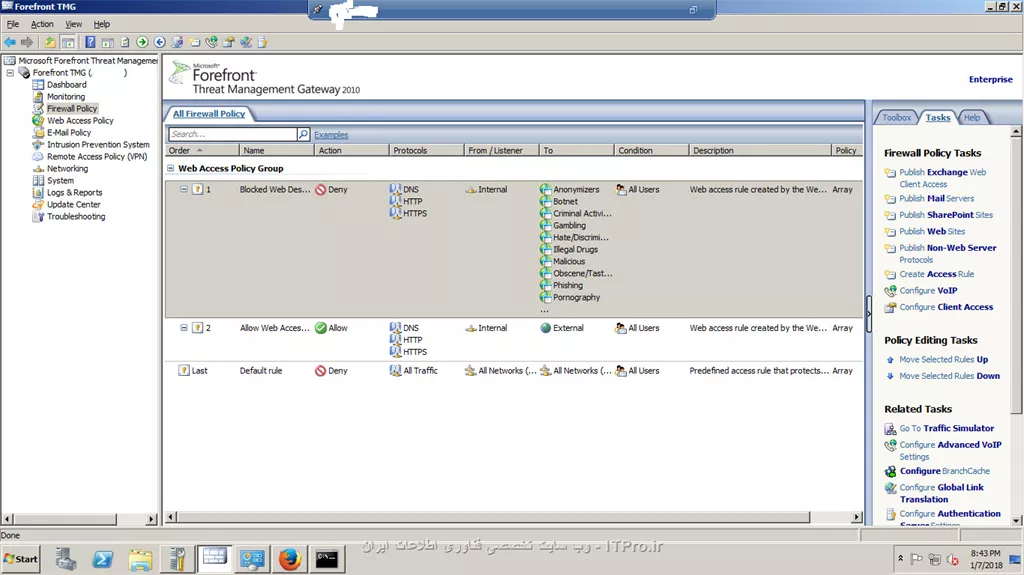Collapse rule 2 Allow Web Access row

tap(184, 327)
